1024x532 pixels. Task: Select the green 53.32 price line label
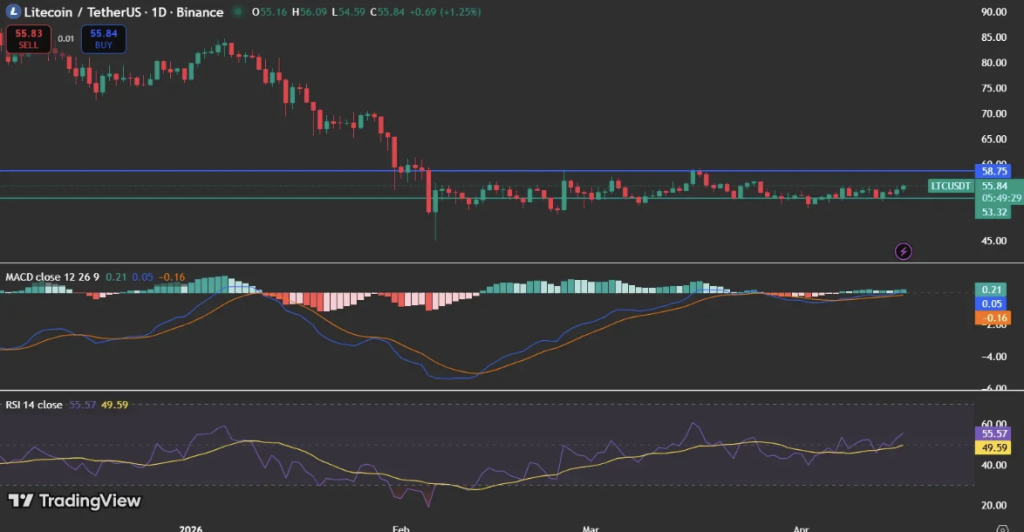[993, 212]
